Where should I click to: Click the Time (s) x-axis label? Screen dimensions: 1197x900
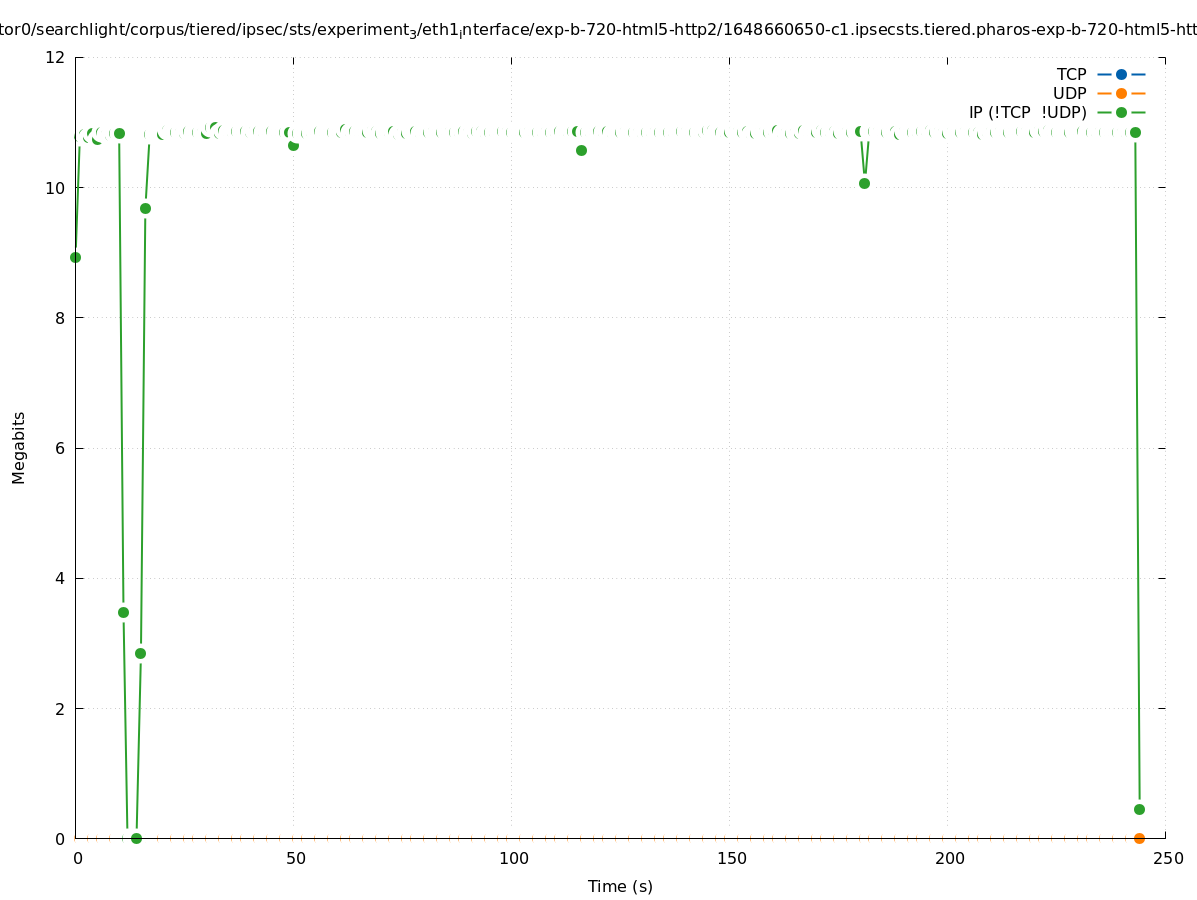coord(620,886)
